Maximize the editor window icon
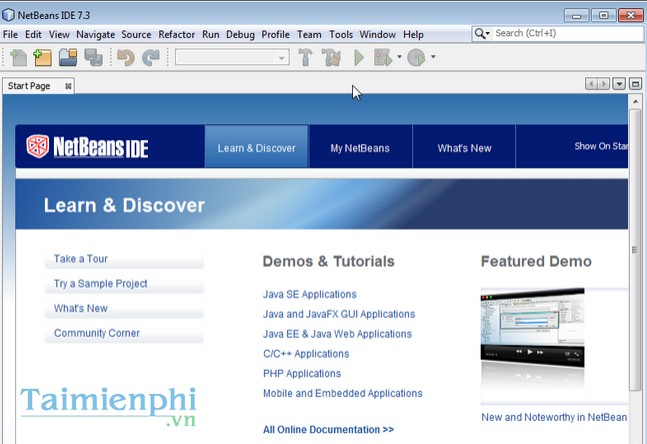 tap(635, 84)
